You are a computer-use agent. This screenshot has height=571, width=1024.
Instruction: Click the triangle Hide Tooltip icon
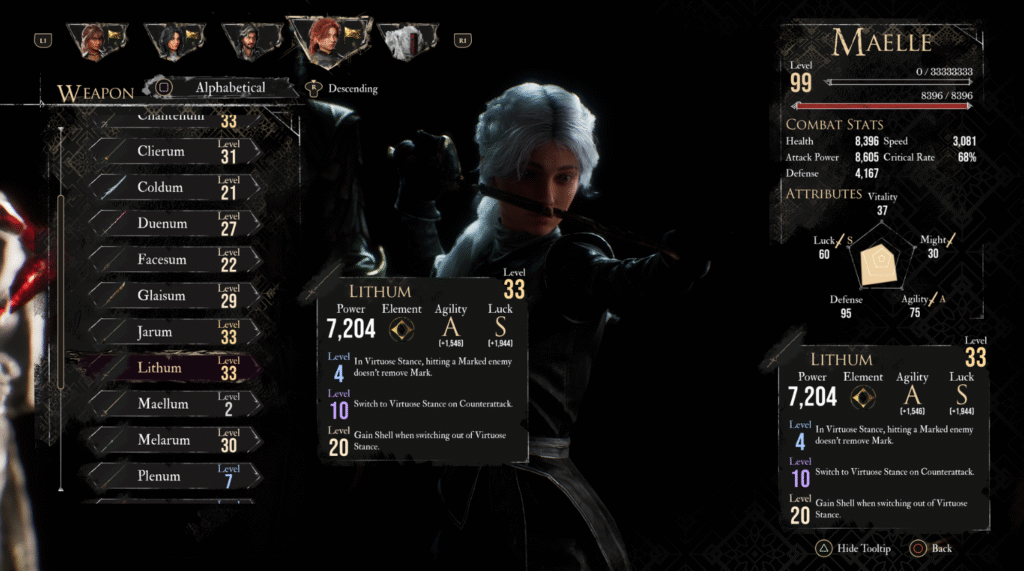824,548
